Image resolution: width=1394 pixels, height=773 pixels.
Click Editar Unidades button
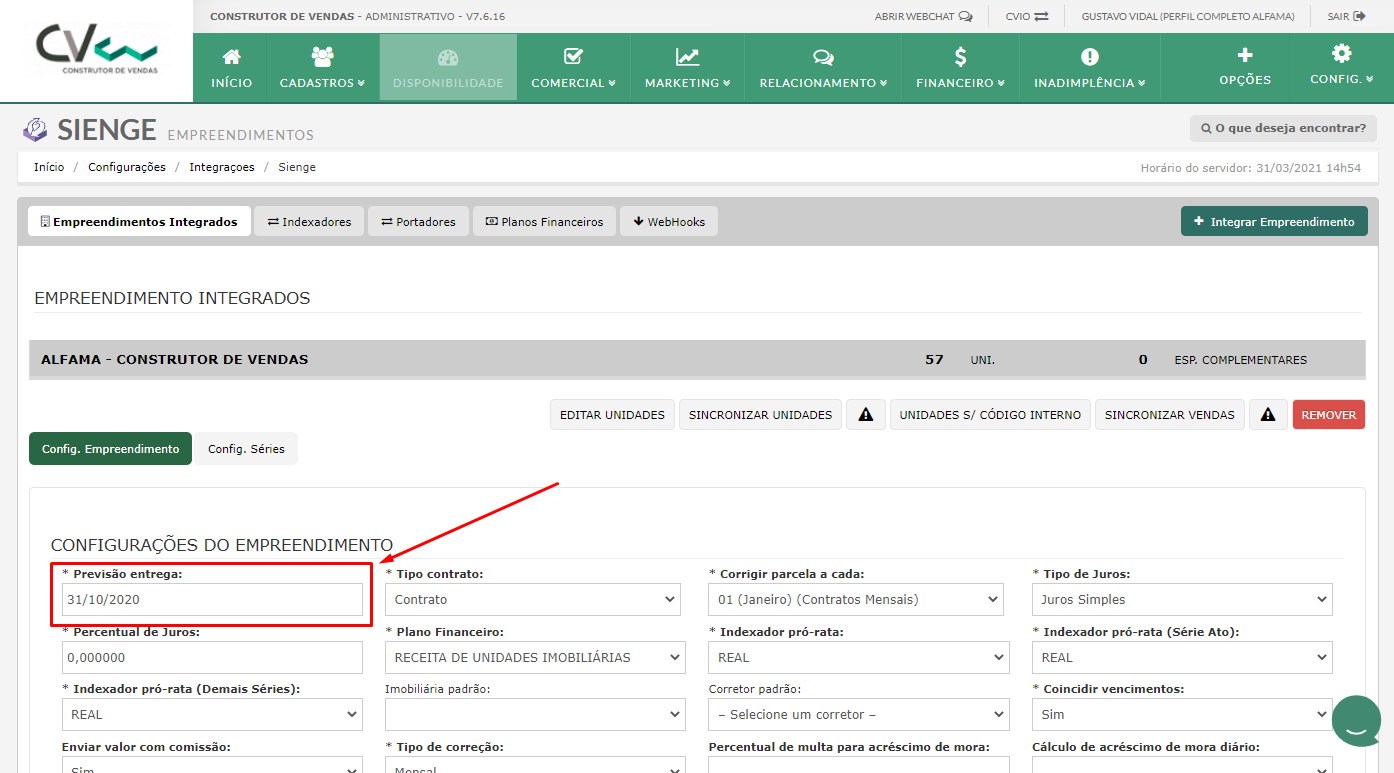click(612, 415)
